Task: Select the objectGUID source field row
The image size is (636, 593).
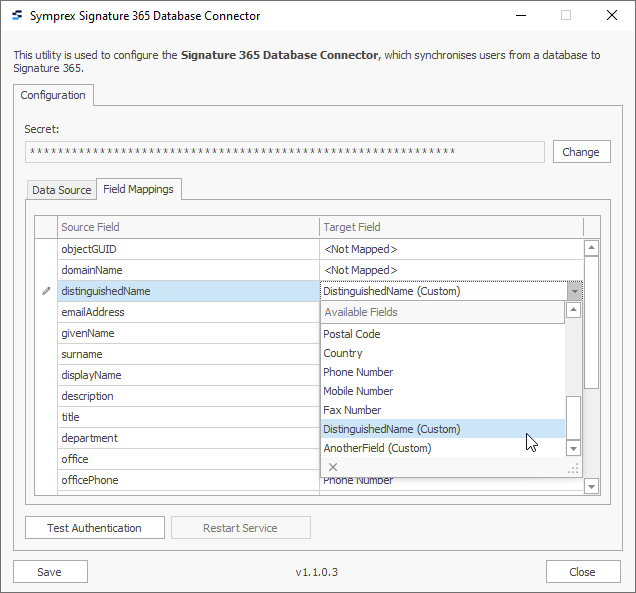Action: point(188,249)
